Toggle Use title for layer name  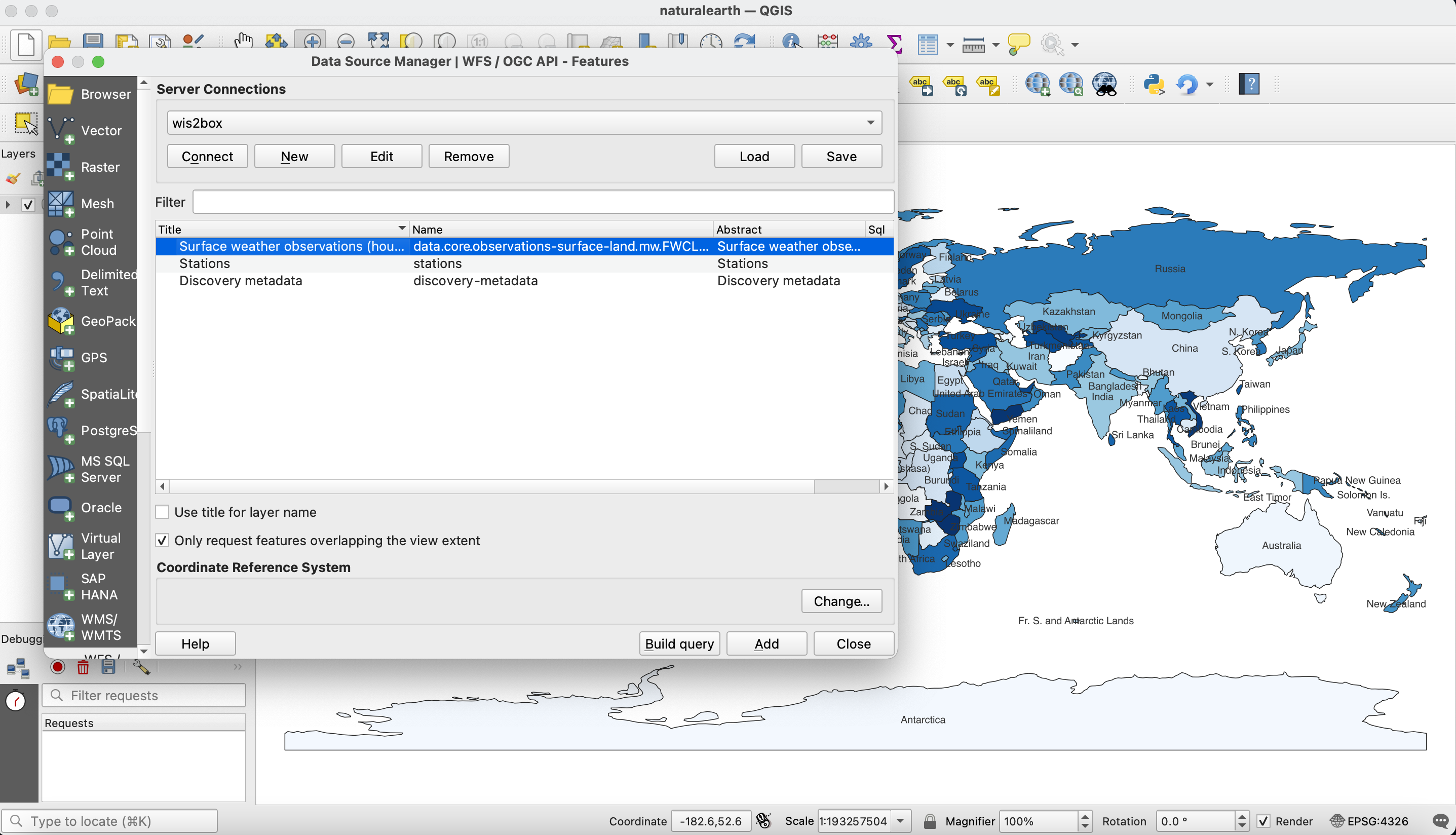click(163, 512)
